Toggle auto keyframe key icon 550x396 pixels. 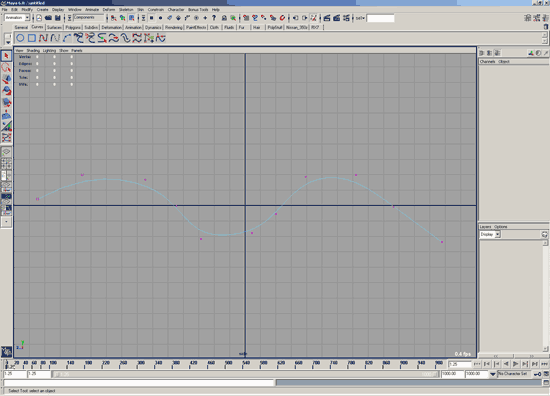[538, 374]
